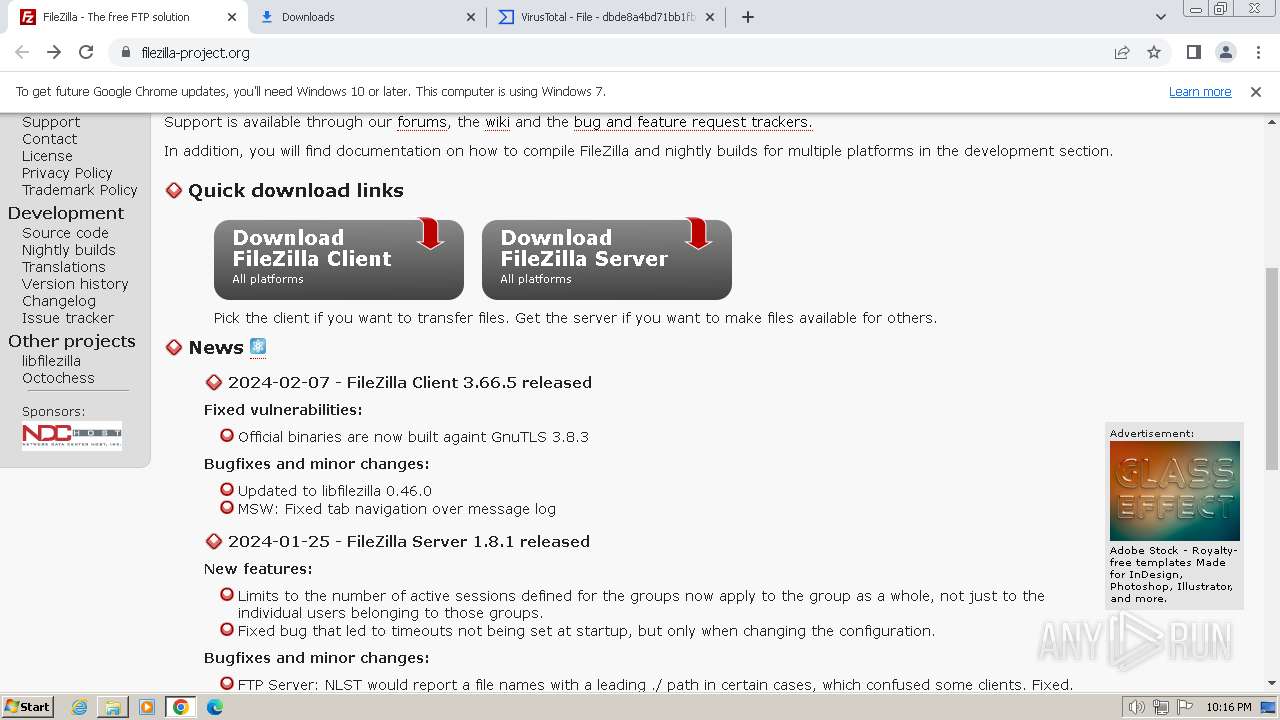Viewport: 1280px width, 720px height.
Task: Switch to the Downloads tab
Action: [367, 17]
